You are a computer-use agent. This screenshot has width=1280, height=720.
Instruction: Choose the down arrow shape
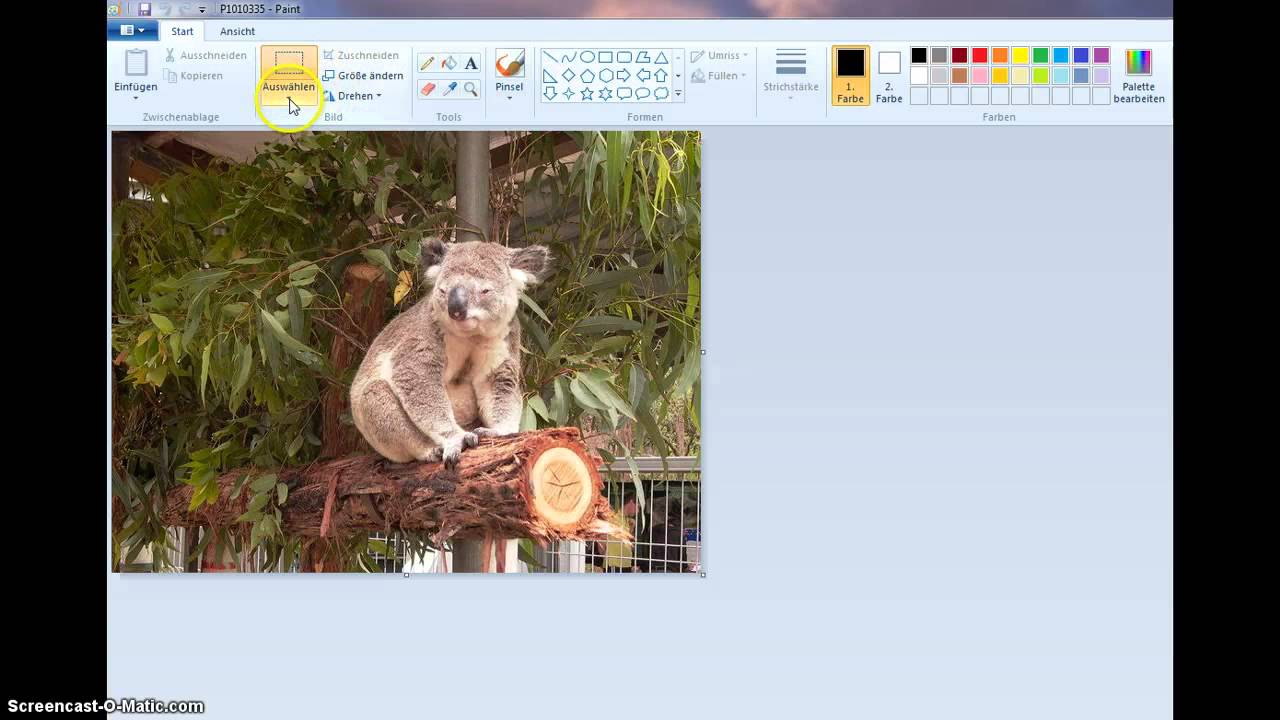[550, 93]
